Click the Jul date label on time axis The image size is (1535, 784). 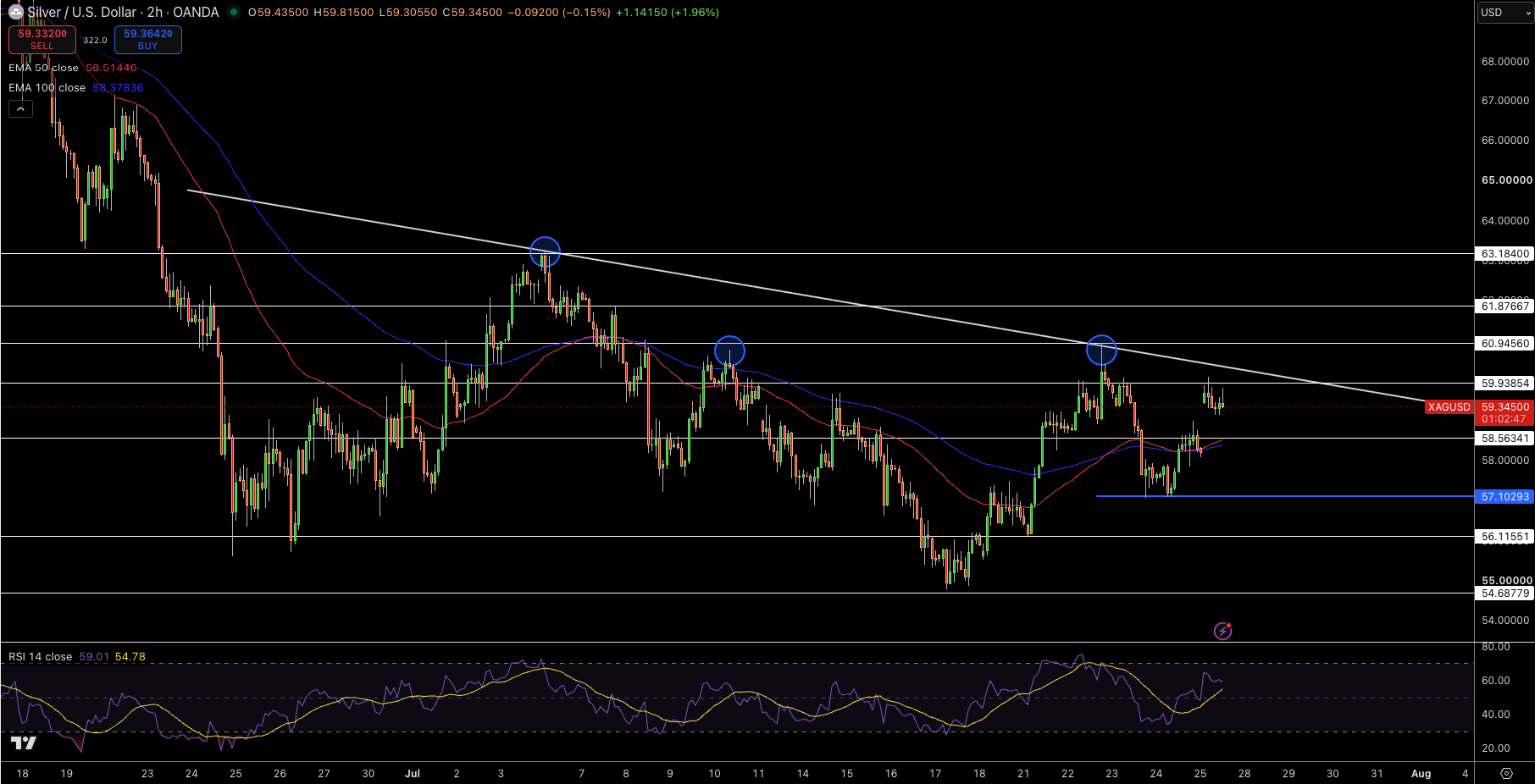click(413, 774)
